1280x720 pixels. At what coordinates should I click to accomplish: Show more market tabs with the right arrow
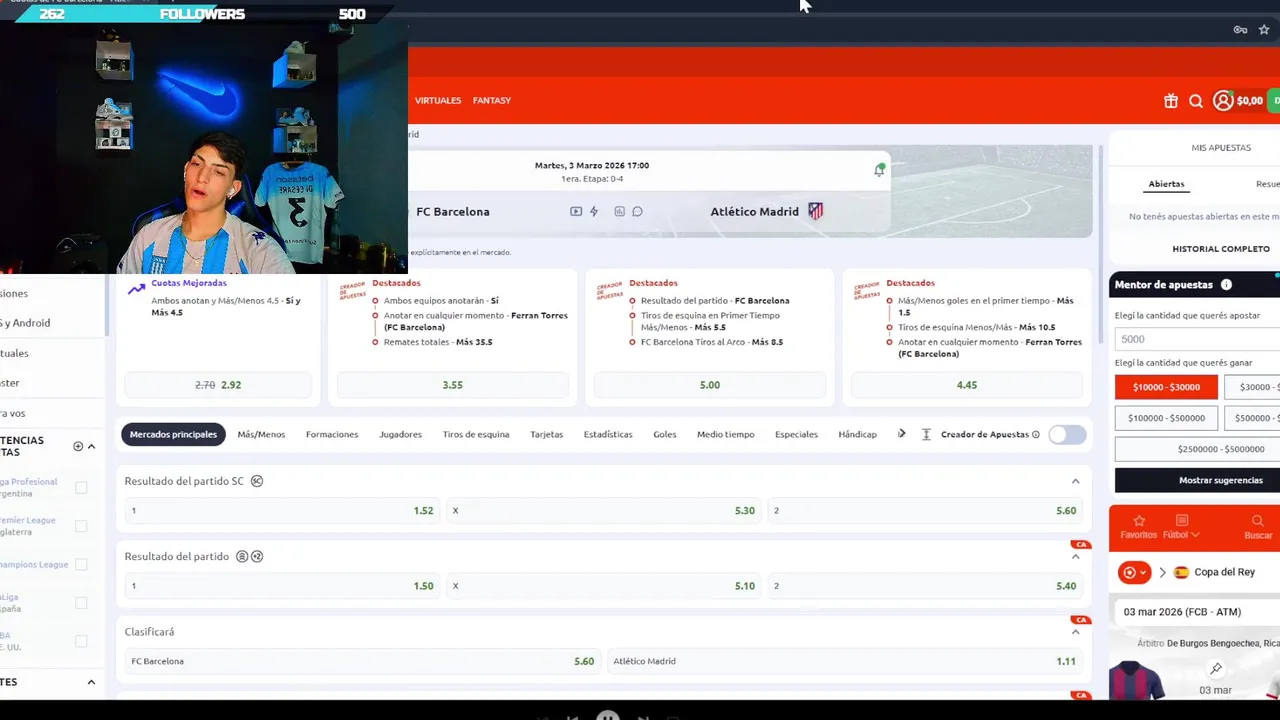(x=901, y=434)
